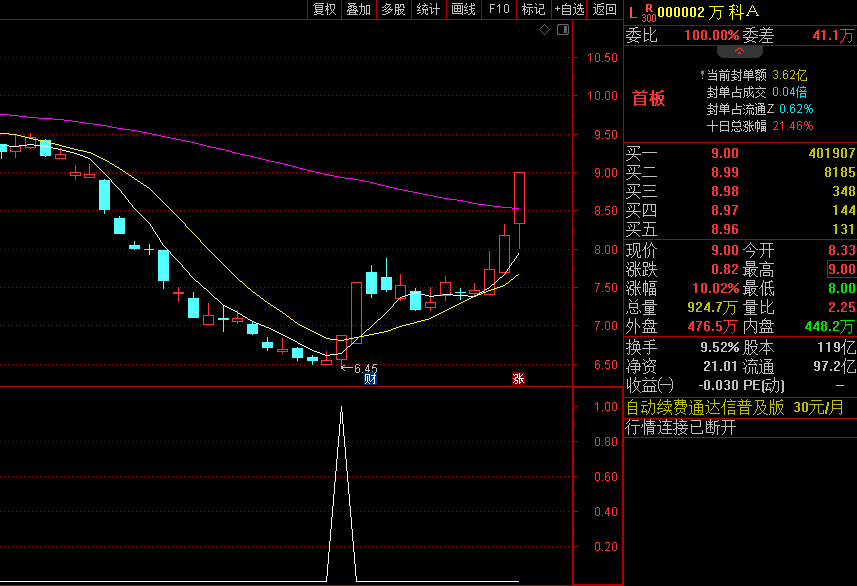
Task: Open the 自动续费通达信普及版 subscription link
Action: click(x=735, y=408)
